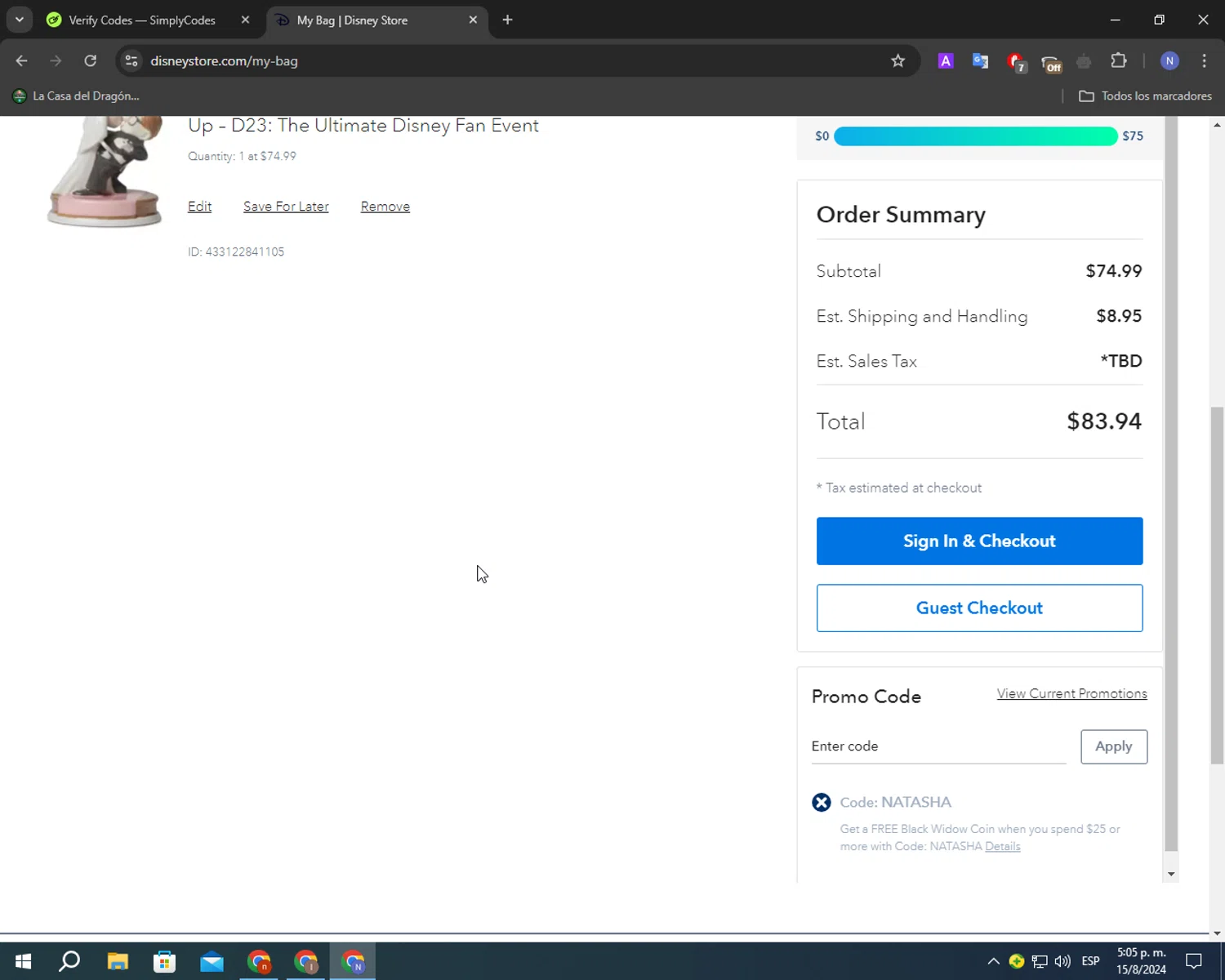The image size is (1225, 980).
Task: Bookmark this page with the star icon
Action: 898,60
